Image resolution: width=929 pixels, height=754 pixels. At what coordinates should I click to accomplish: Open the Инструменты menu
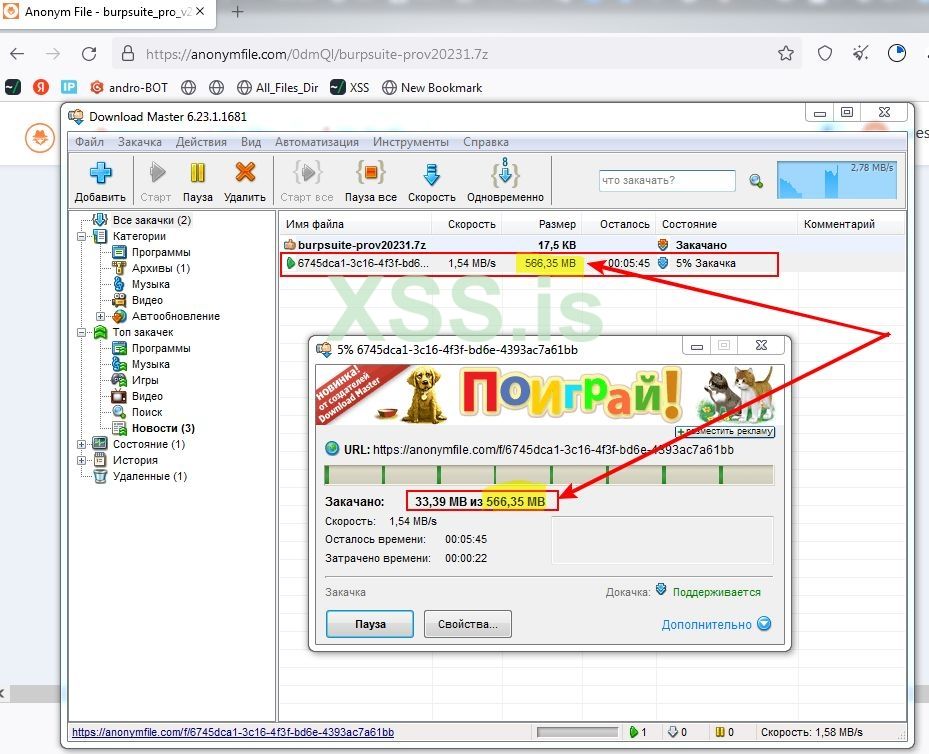pos(411,142)
